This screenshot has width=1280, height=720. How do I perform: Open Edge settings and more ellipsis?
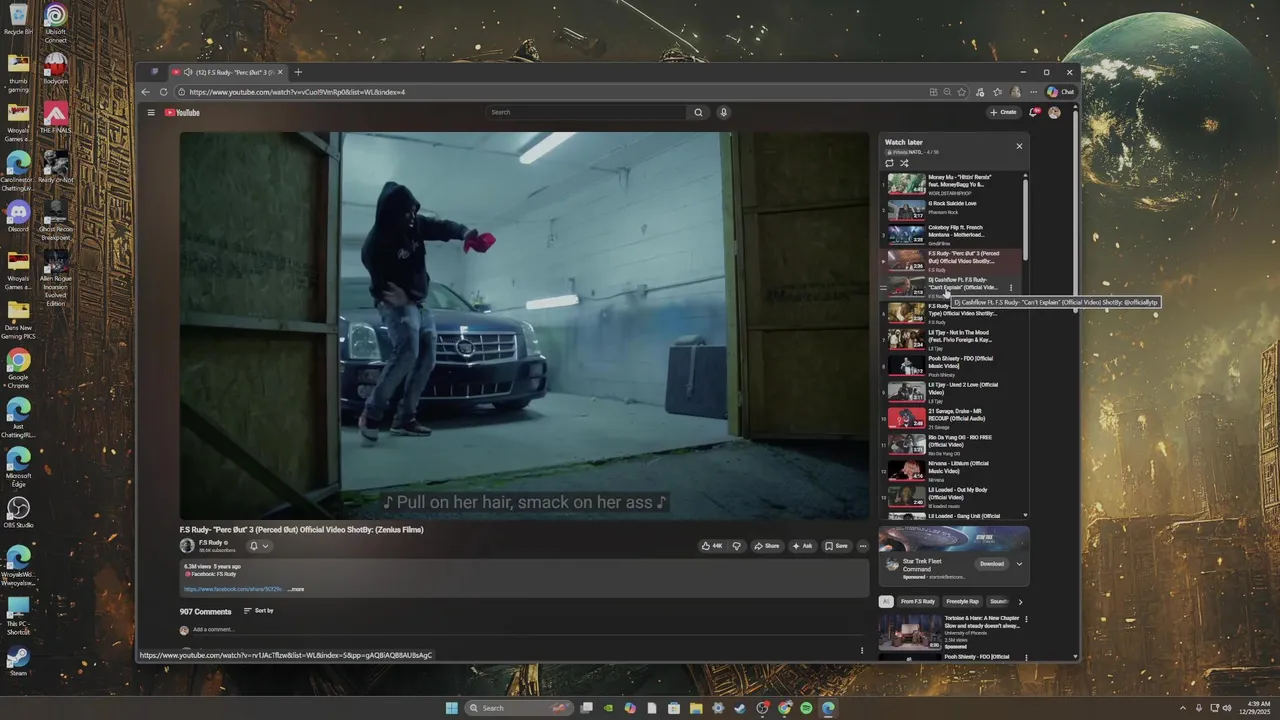click(1033, 92)
